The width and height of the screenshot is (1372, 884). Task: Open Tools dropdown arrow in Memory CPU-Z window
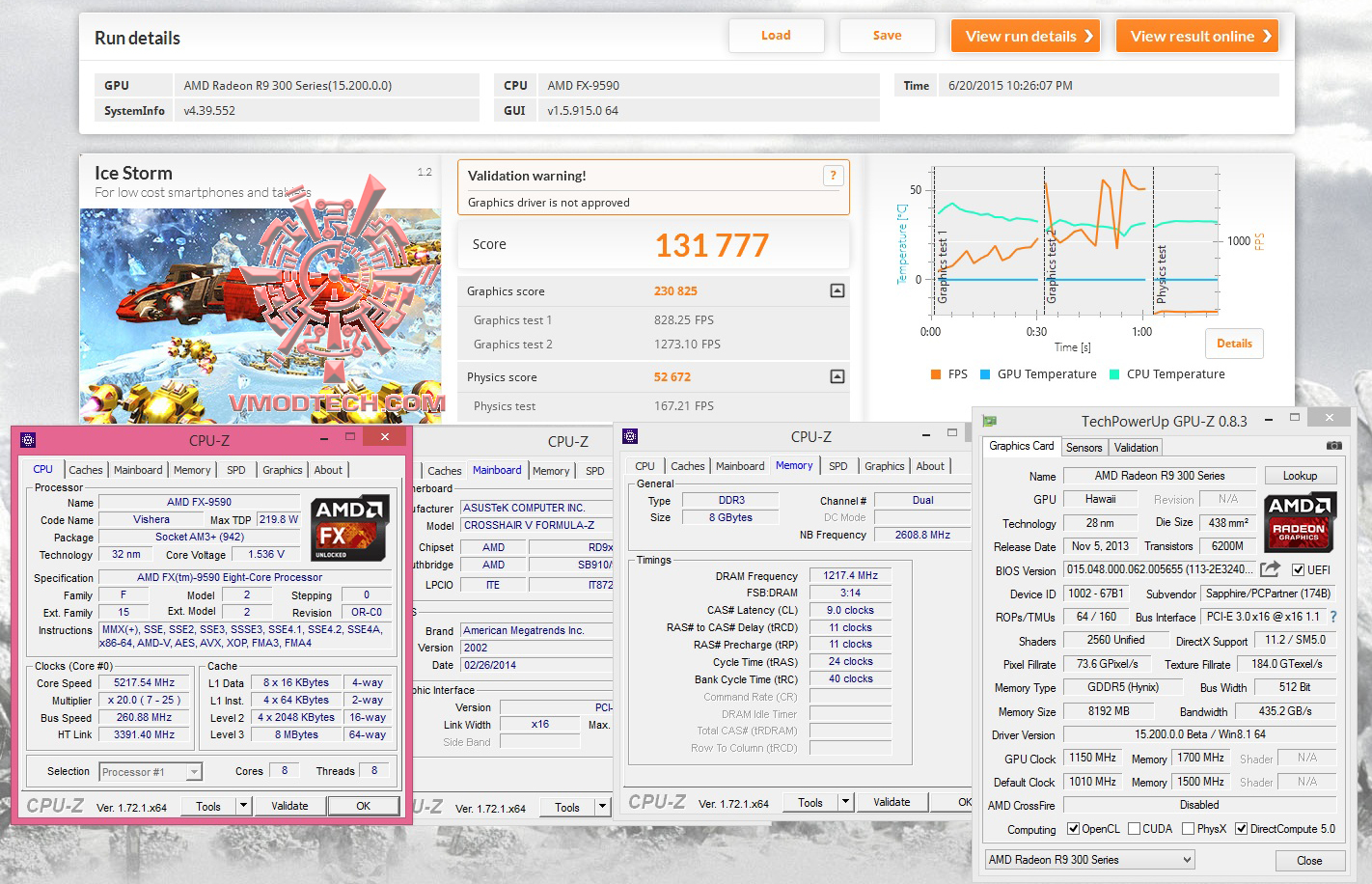(x=846, y=802)
